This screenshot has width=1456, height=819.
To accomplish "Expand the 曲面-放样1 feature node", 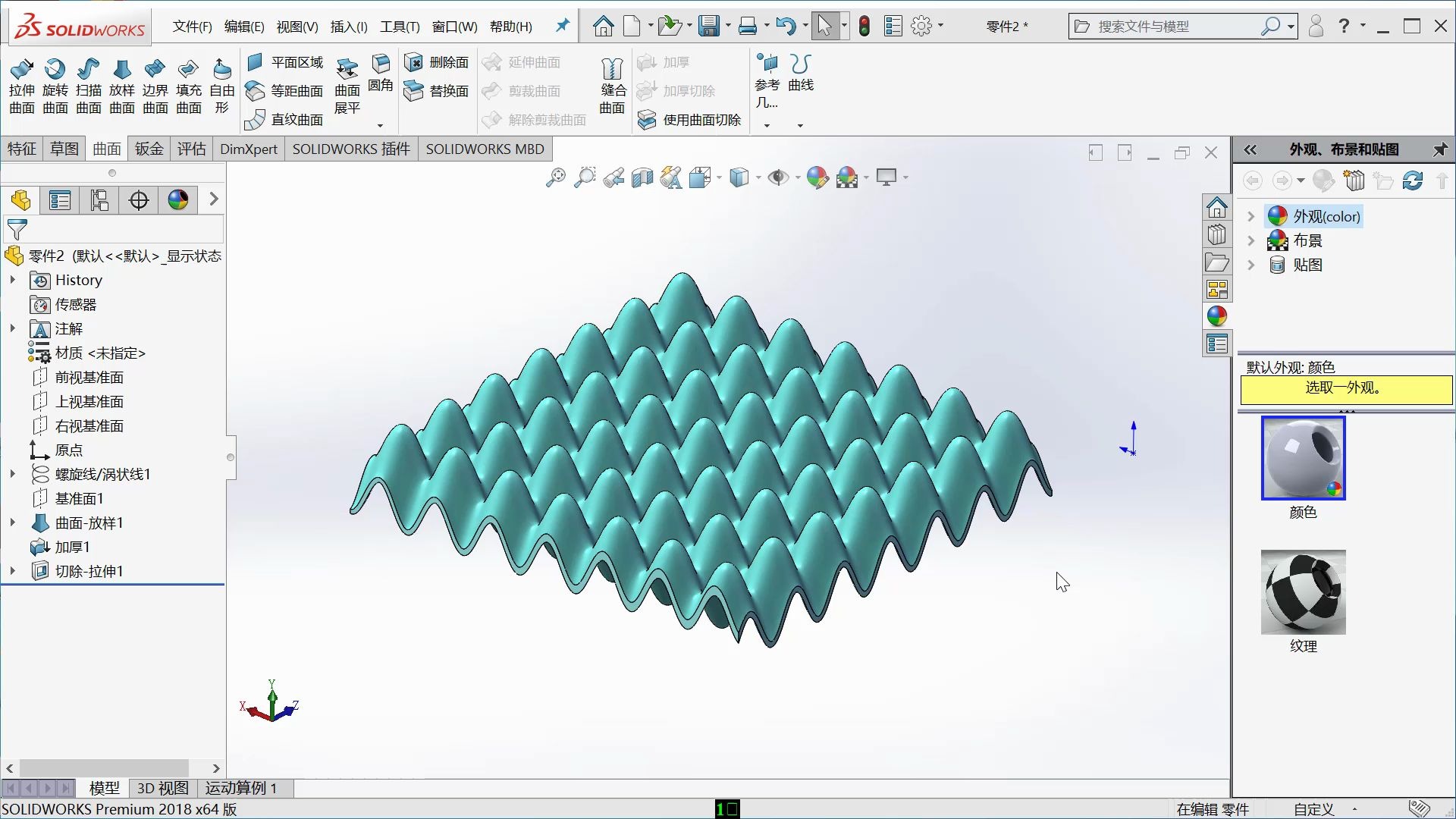I will pos(13,522).
